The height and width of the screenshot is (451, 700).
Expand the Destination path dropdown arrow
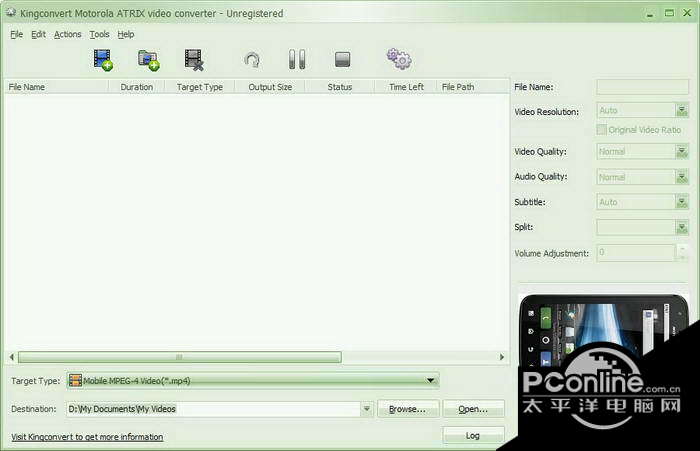(x=367, y=409)
